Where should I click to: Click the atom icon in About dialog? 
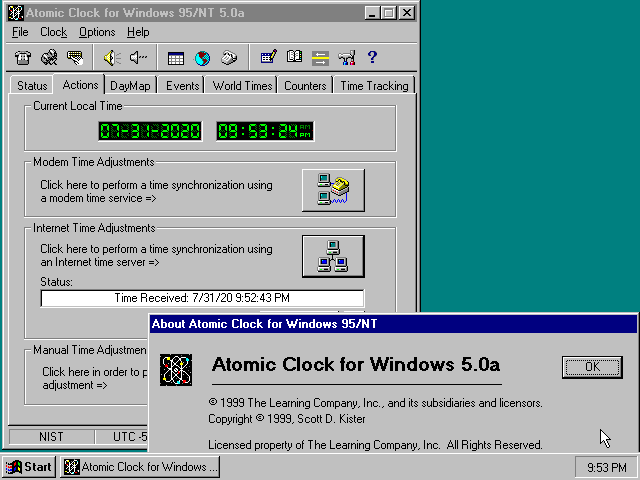coord(176,370)
